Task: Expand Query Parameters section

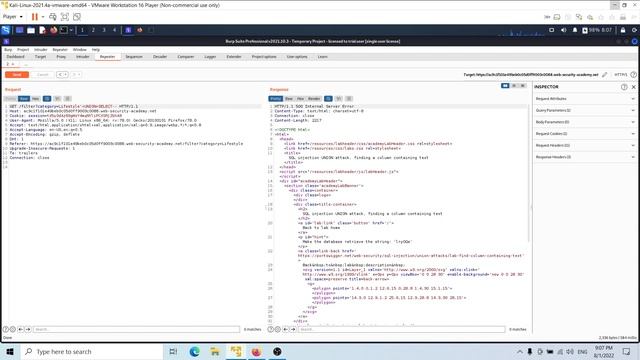Action: point(585,110)
